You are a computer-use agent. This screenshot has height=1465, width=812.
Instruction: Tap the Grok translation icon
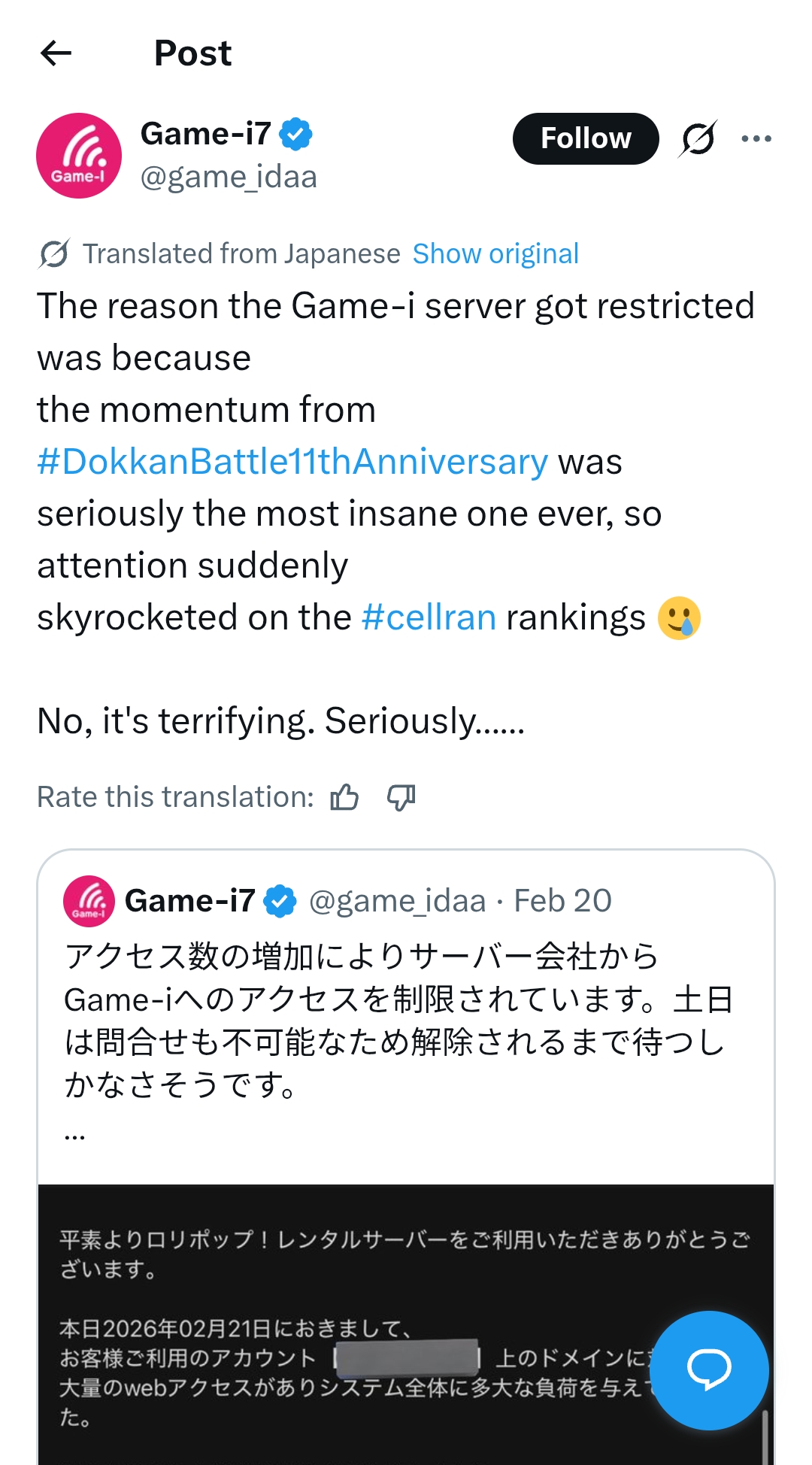pos(54,254)
